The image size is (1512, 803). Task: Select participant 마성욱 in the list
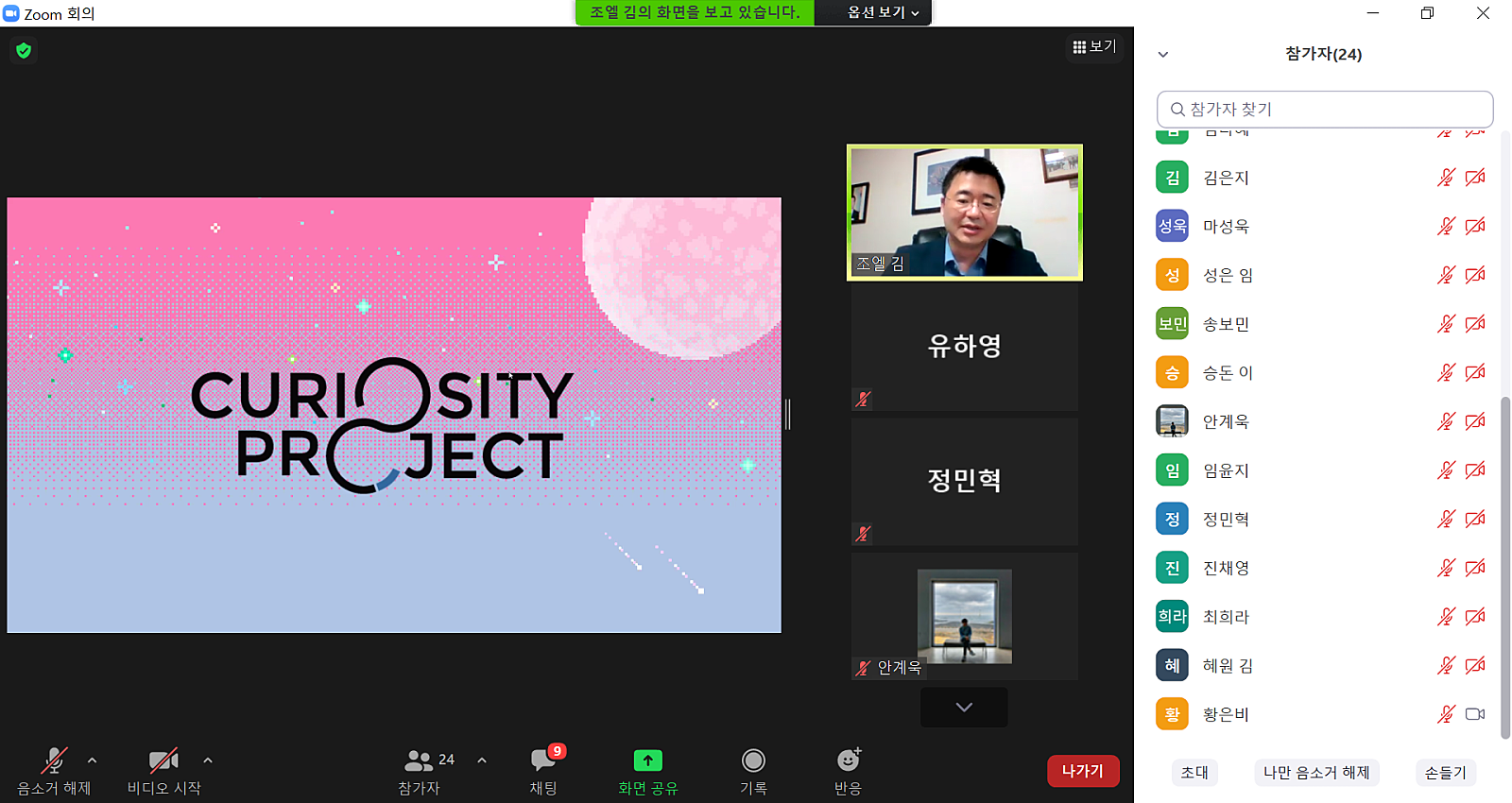coord(1323,227)
